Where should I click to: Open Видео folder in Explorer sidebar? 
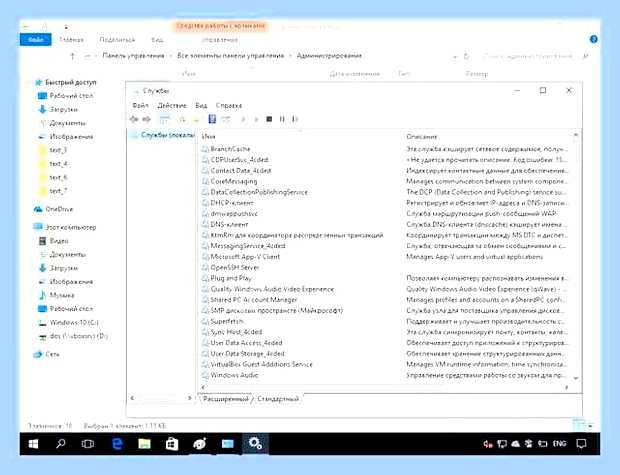click(54, 240)
